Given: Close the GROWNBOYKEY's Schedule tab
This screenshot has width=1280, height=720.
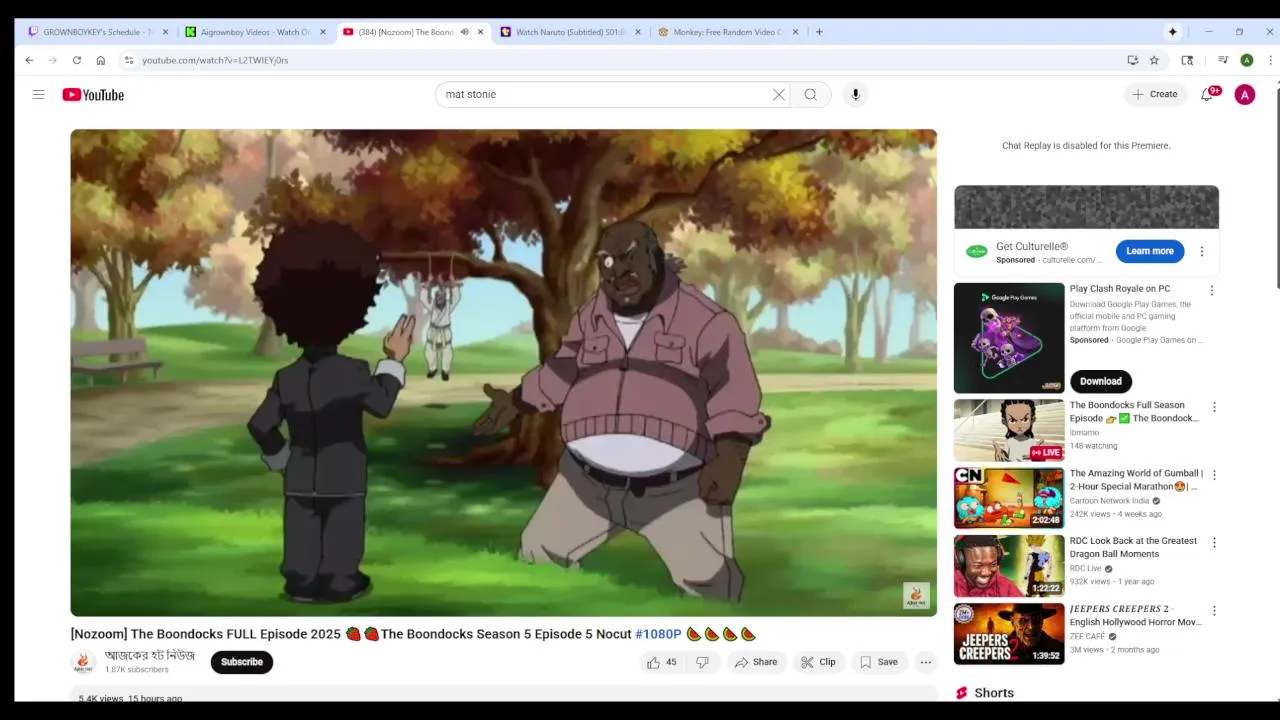Looking at the screenshot, I should coord(165,32).
